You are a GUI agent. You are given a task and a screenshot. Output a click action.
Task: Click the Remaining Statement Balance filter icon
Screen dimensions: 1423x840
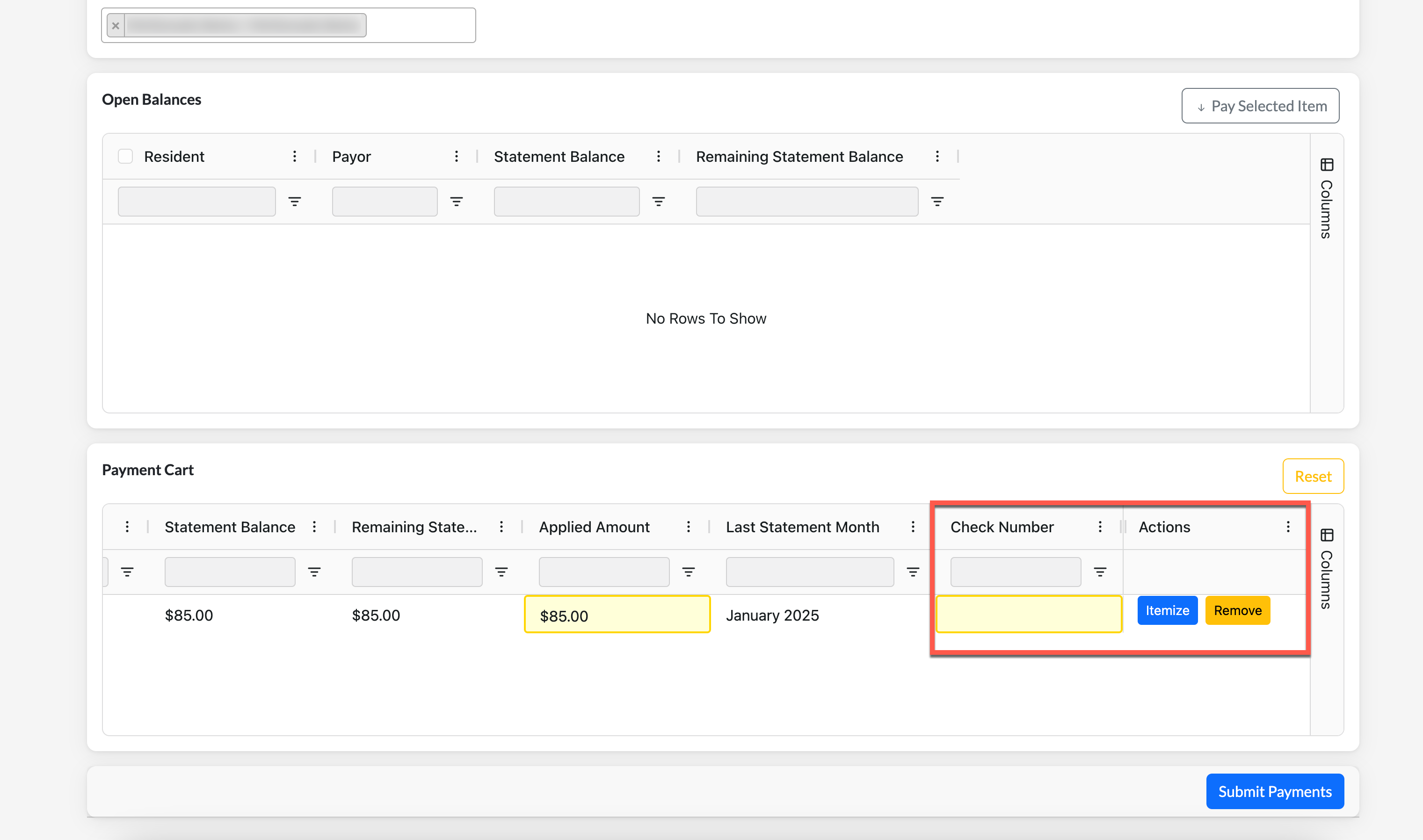(937, 202)
